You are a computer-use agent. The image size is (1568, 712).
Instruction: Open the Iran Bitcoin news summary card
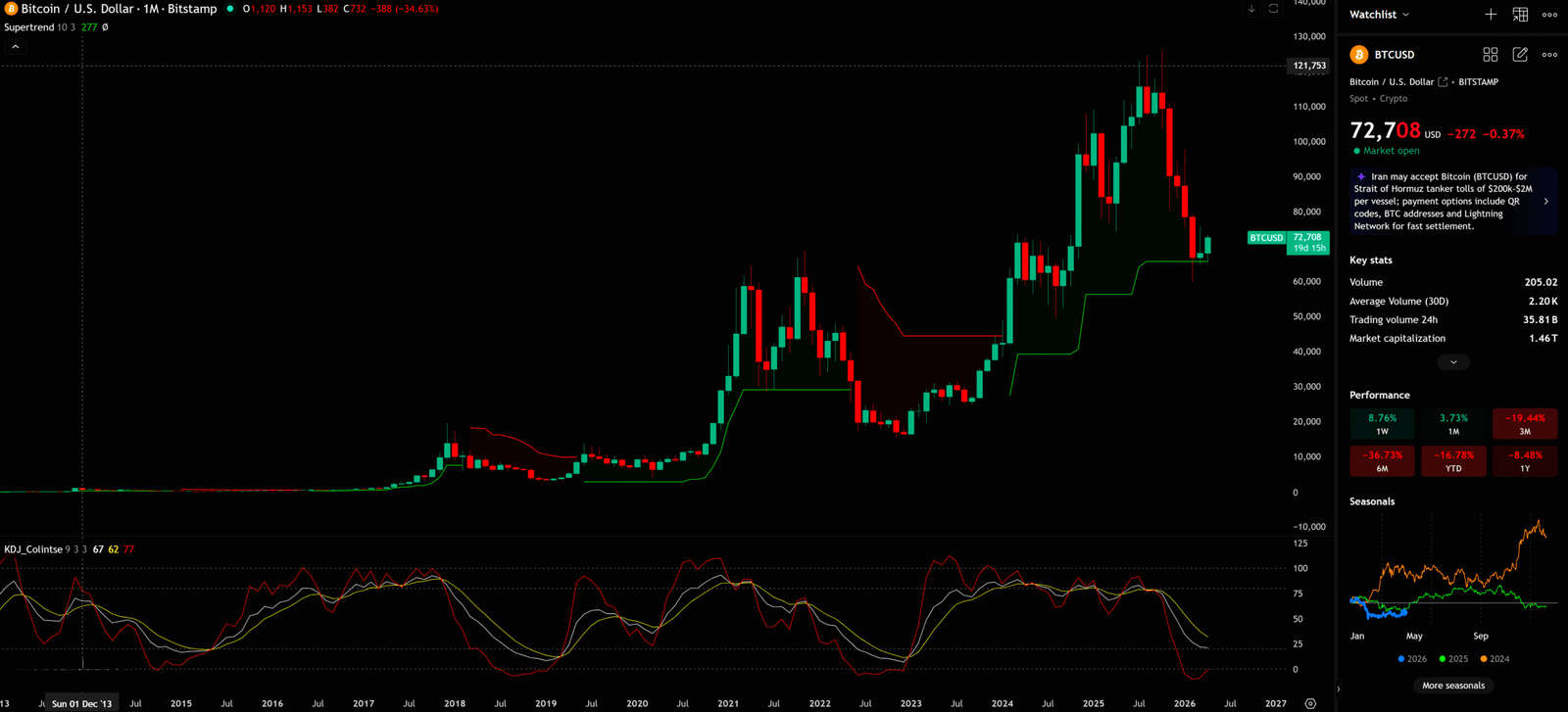tap(1450, 202)
